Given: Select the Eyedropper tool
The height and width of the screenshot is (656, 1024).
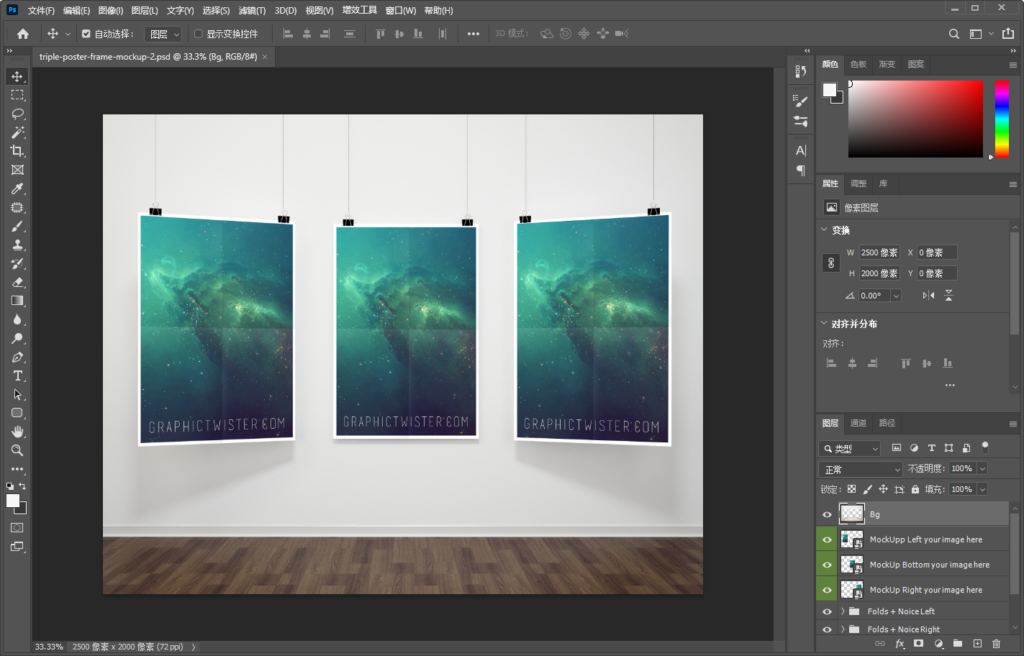Looking at the screenshot, I should coord(17,189).
